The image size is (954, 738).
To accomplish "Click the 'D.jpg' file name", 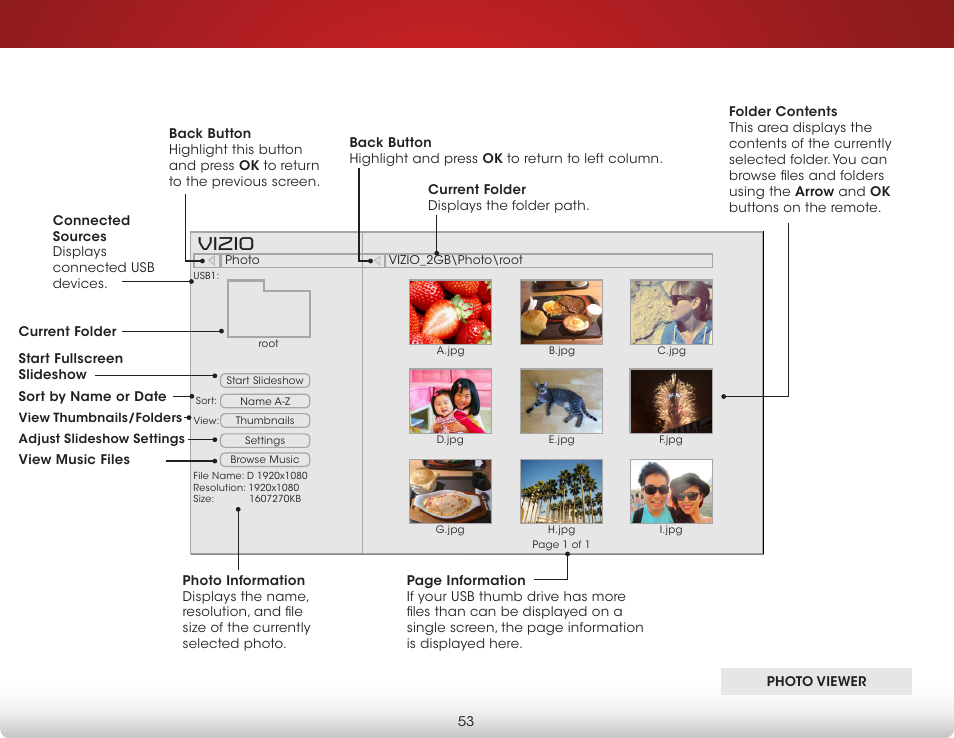I will [450, 440].
